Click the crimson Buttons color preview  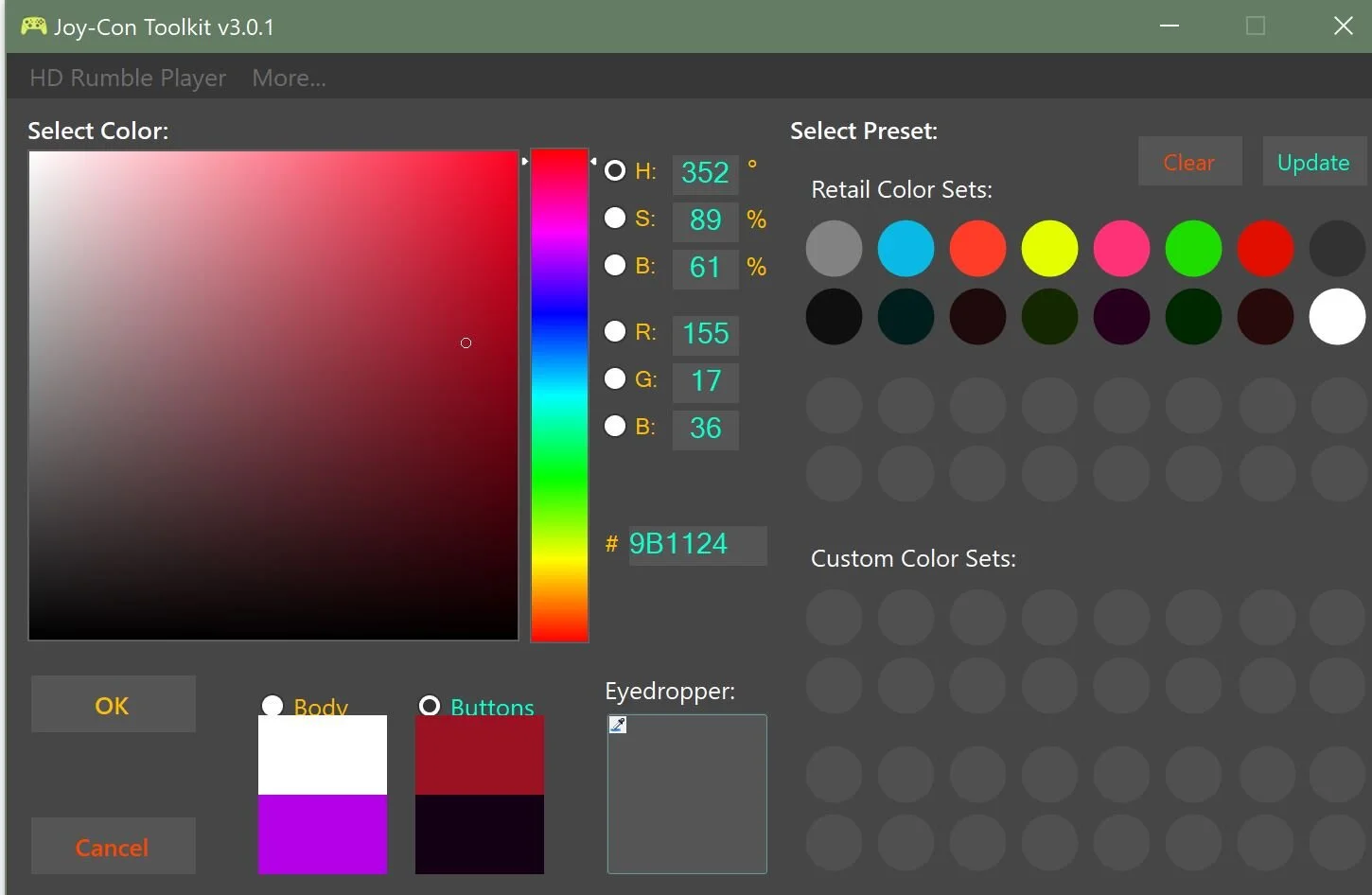480,755
